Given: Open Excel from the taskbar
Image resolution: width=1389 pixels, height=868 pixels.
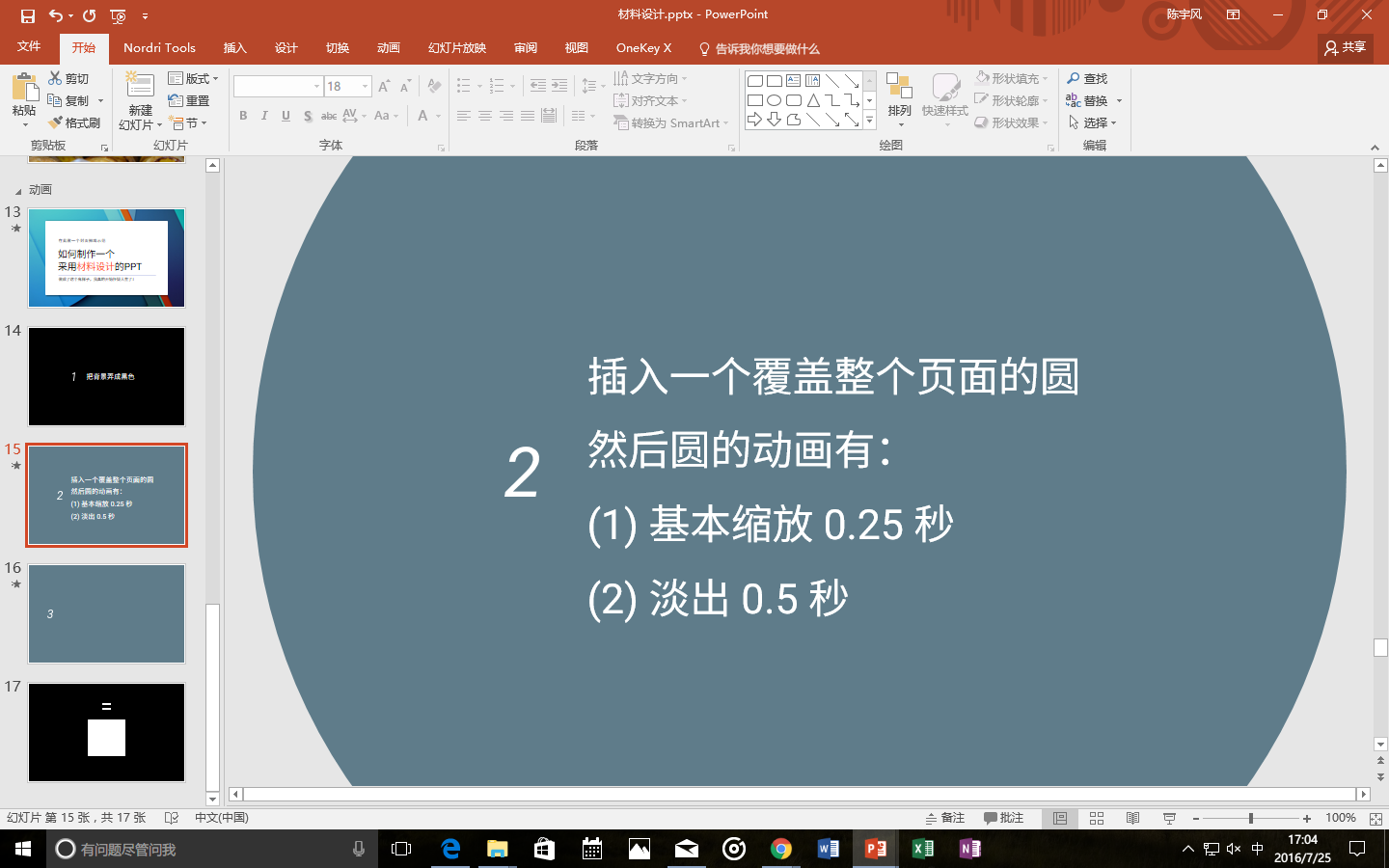Looking at the screenshot, I should point(921,849).
